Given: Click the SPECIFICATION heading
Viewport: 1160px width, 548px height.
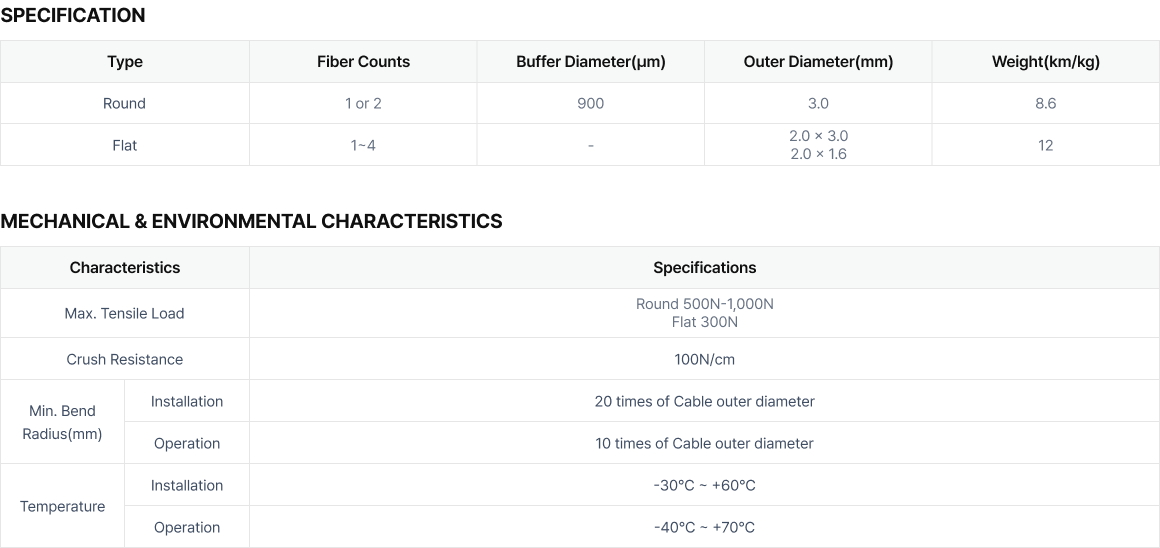Looking at the screenshot, I should coord(72,16).
